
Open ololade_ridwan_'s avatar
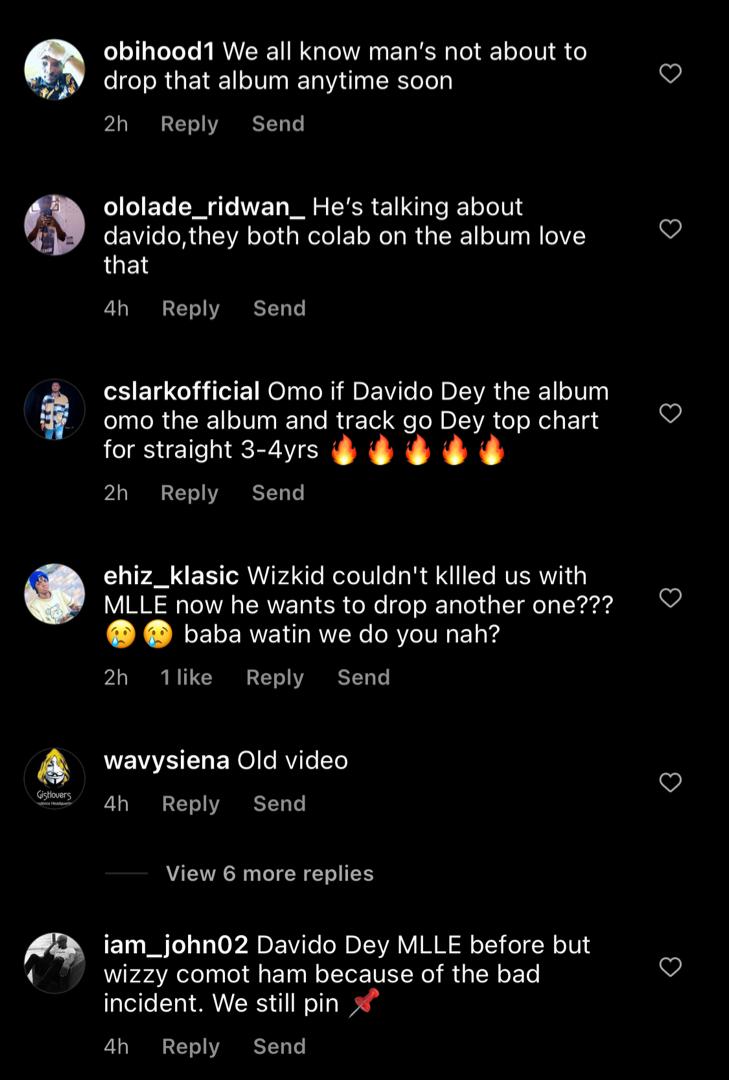(54, 225)
